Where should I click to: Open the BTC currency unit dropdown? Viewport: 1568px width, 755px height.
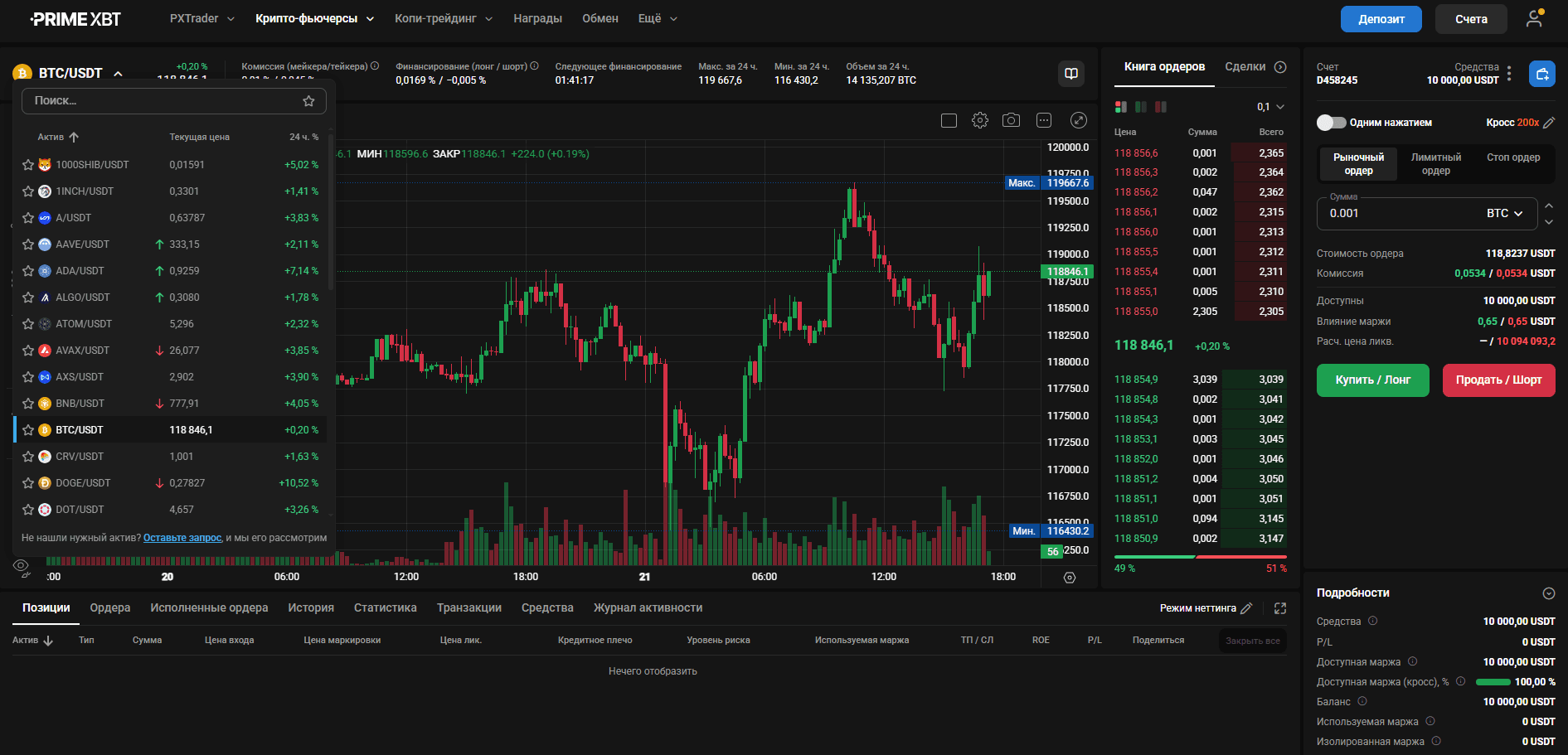pyautogui.click(x=1505, y=213)
